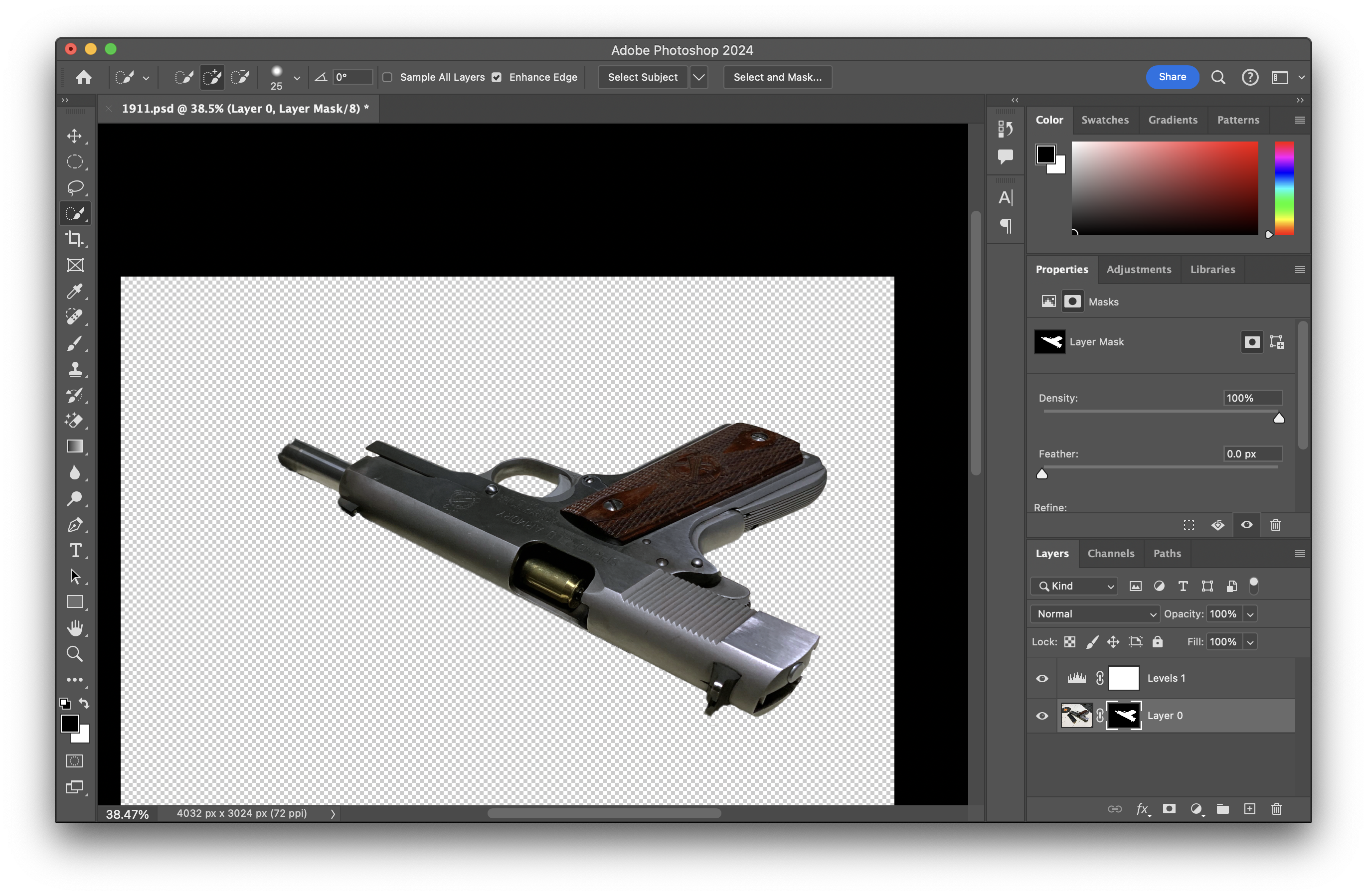This screenshot has height=896, width=1367.
Task: Select the Hand tool
Action: click(x=74, y=627)
